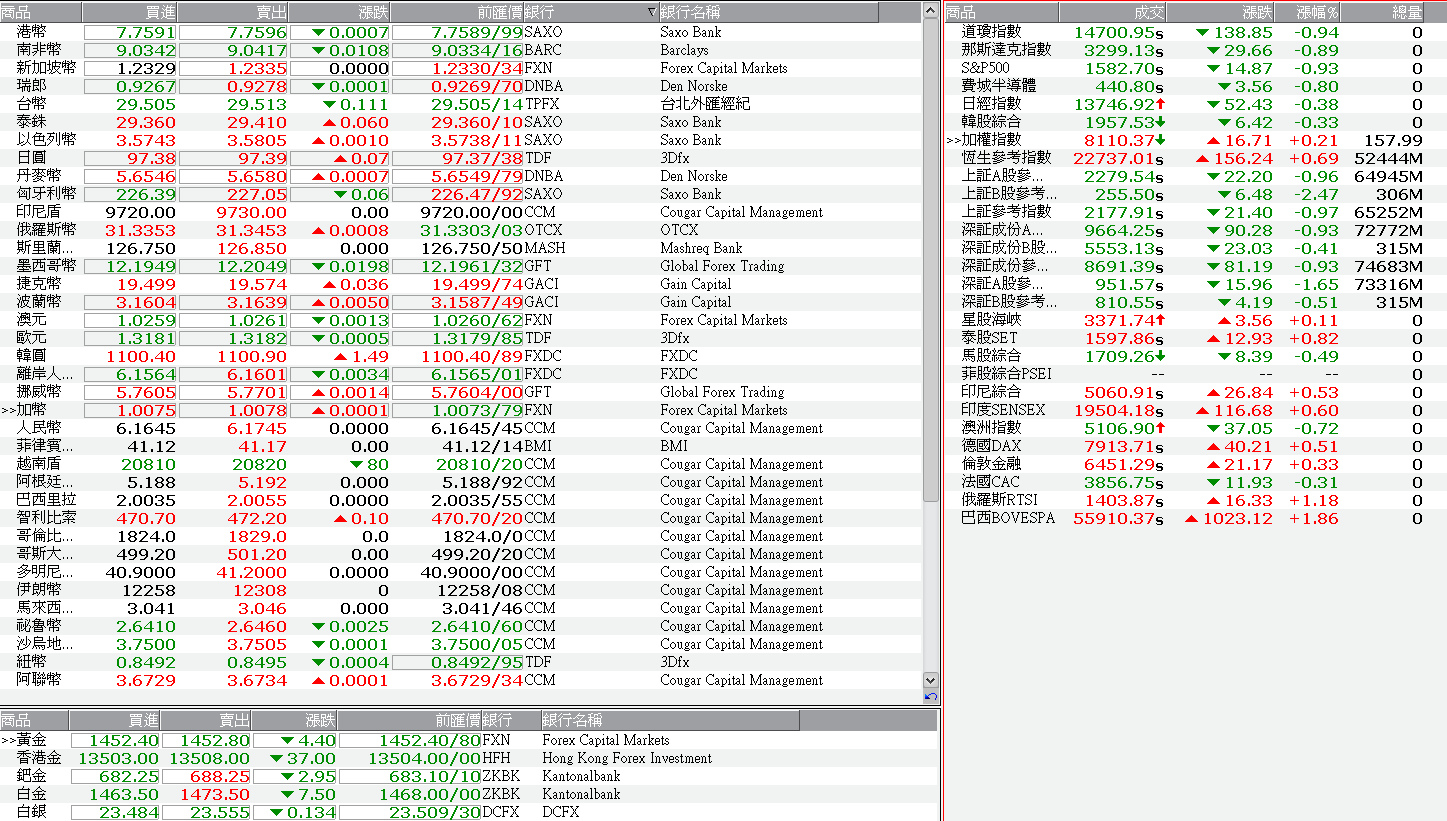Open the 銀行 column sort triangle
This screenshot has height=821, width=1447.
(652, 13)
